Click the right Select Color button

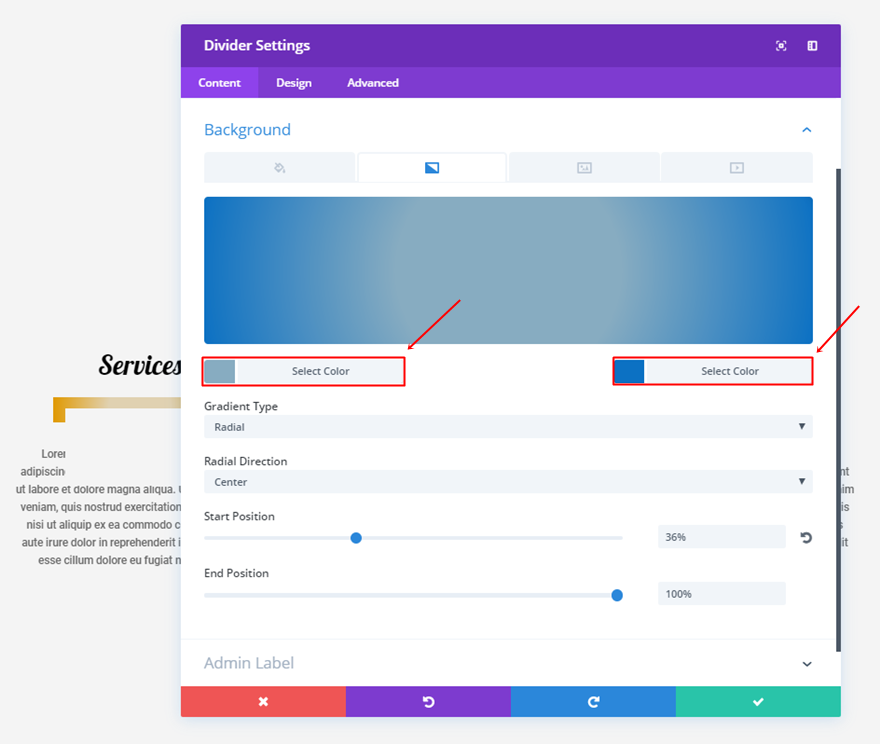click(729, 371)
